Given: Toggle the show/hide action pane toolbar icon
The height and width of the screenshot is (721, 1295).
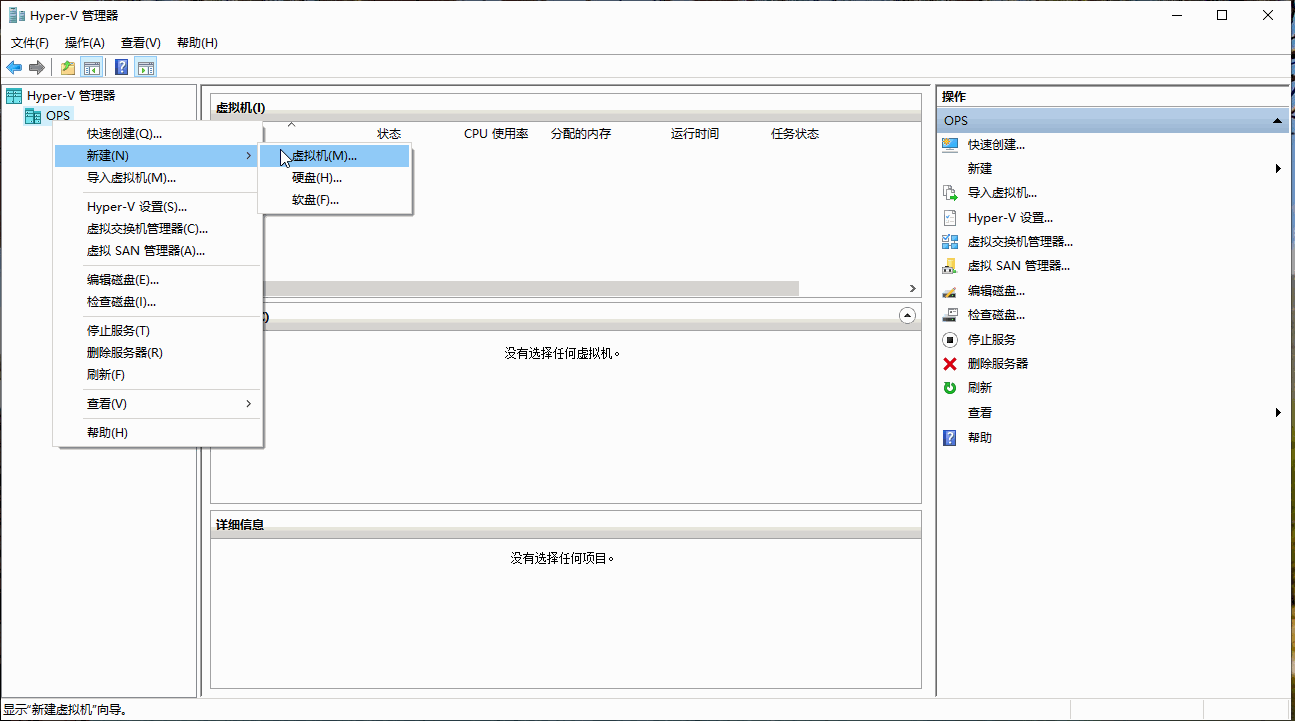Looking at the screenshot, I should 146,67.
